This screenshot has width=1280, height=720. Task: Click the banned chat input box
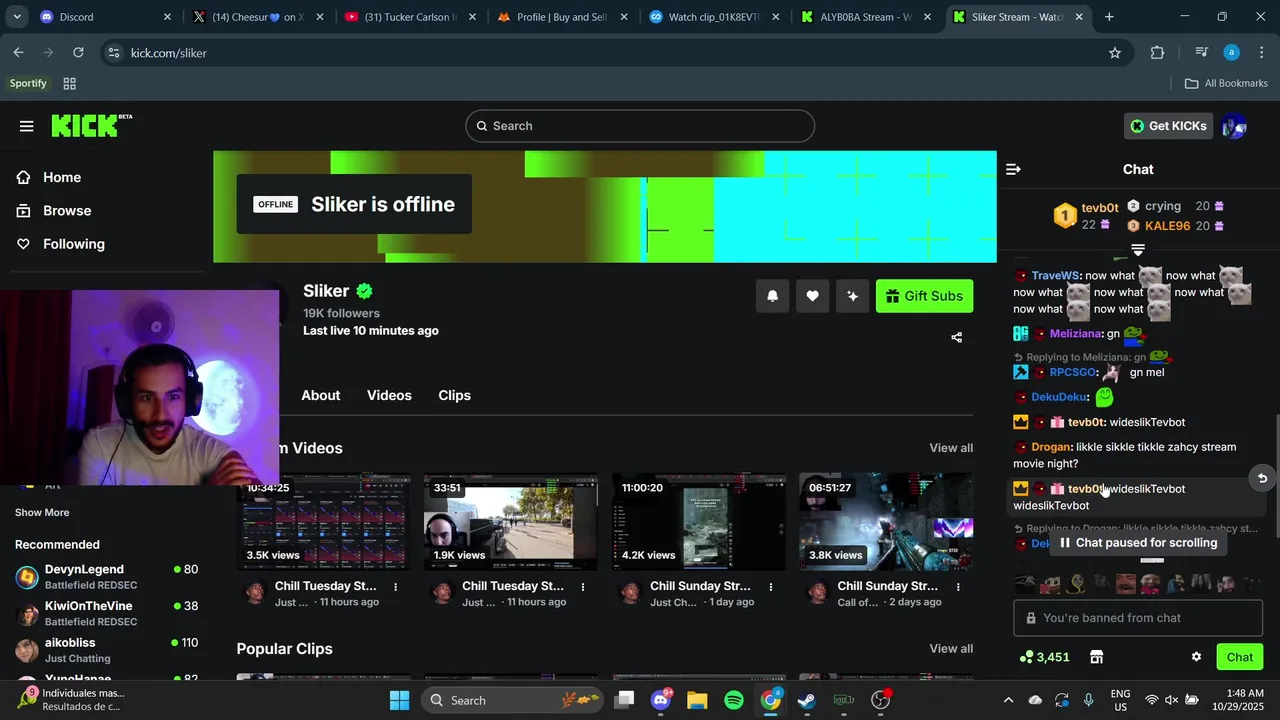pos(1138,618)
